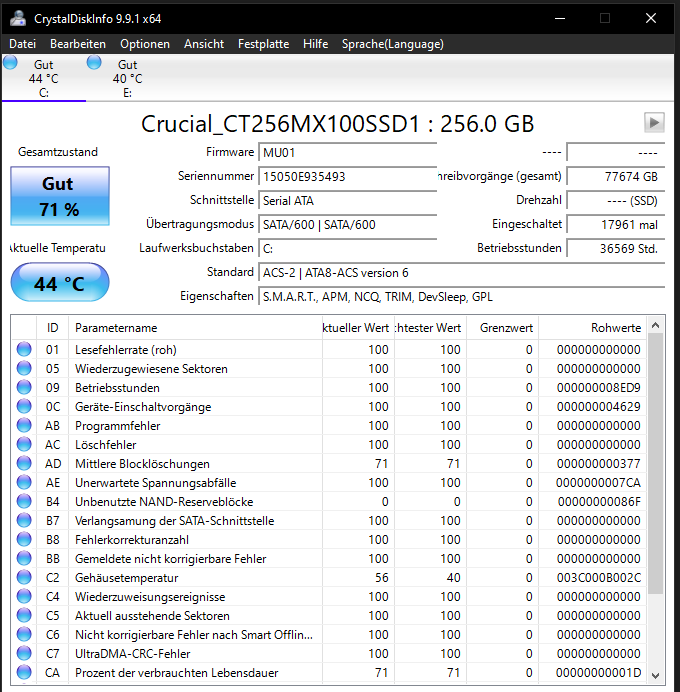The width and height of the screenshot is (680, 692).
Task: Select the UltraDMA-CRC-Fehler parameter name
Action: (132, 654)
